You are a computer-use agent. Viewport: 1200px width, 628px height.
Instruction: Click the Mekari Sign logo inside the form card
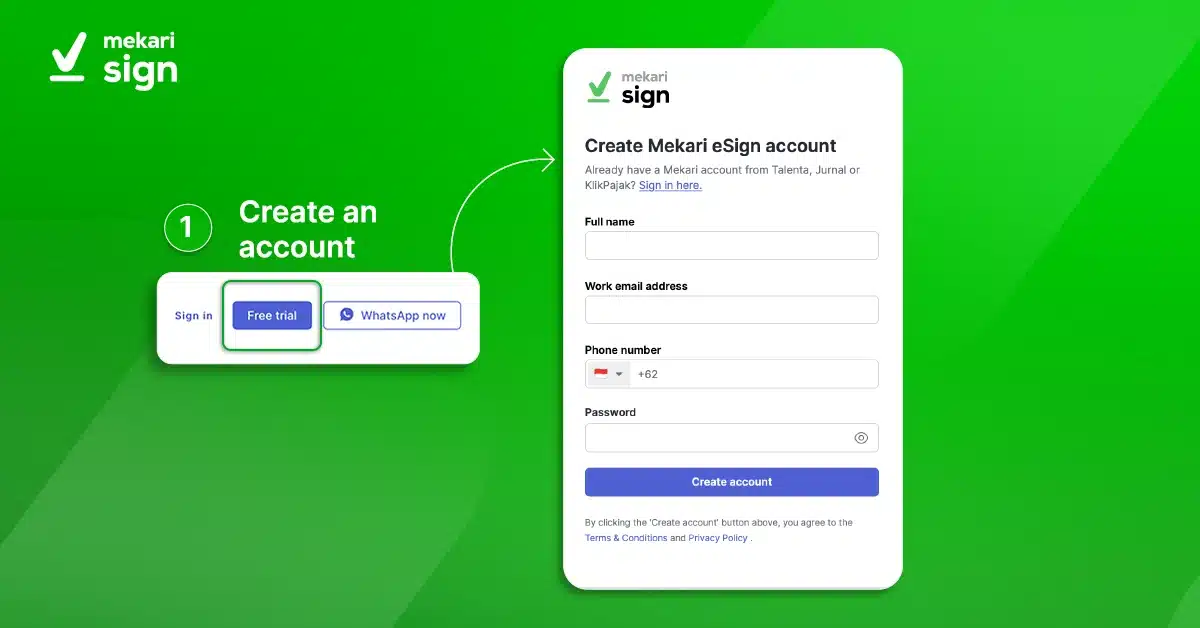point(628,88)
